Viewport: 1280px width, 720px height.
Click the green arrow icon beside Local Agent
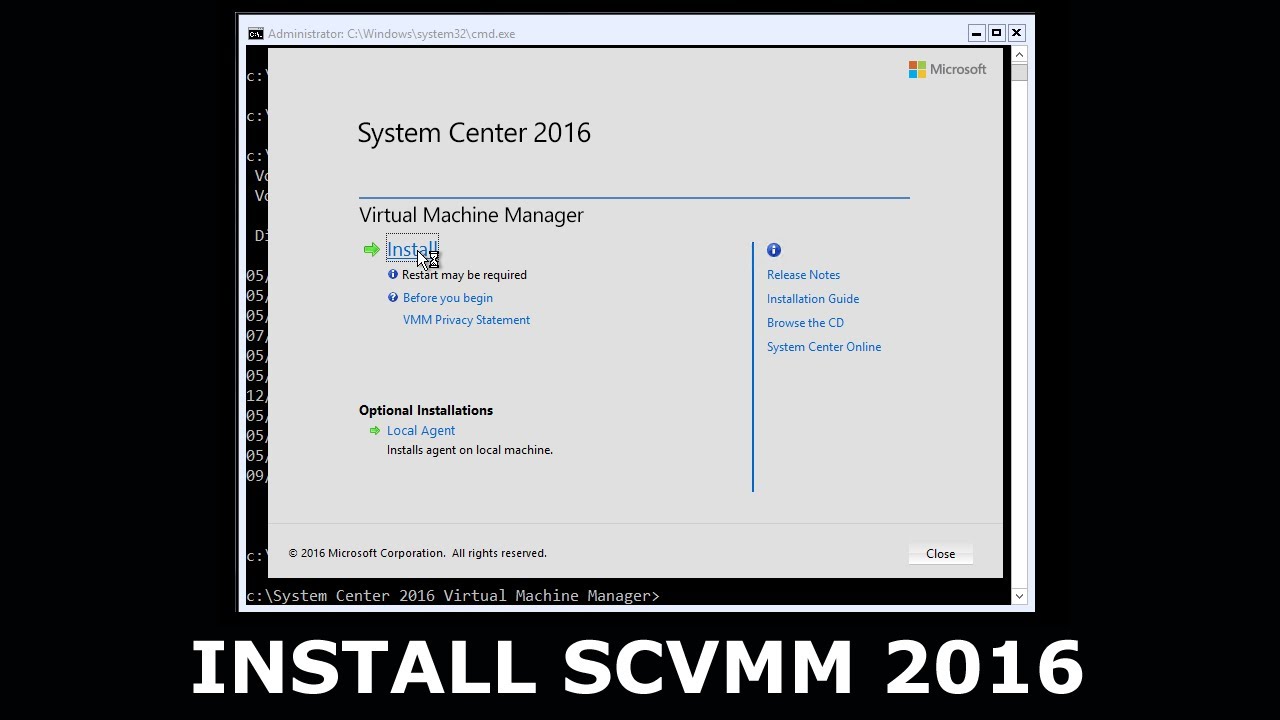pyautogui.click(x=375, y=431)
